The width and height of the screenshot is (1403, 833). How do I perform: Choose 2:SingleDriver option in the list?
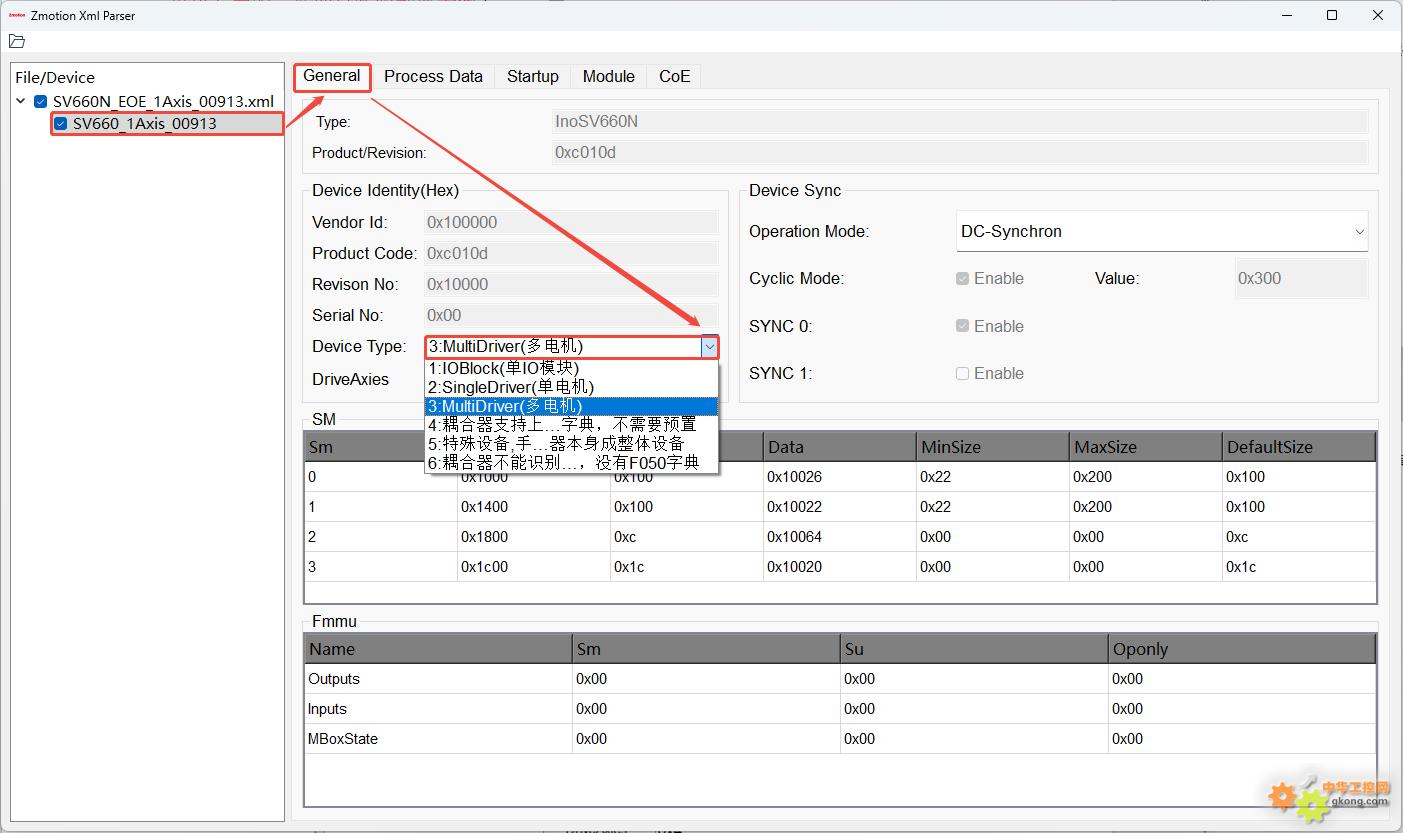click(511, 387)
